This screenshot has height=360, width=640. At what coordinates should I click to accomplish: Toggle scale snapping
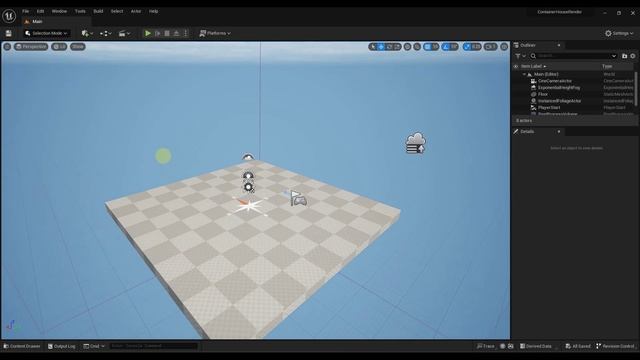(467, 47)
